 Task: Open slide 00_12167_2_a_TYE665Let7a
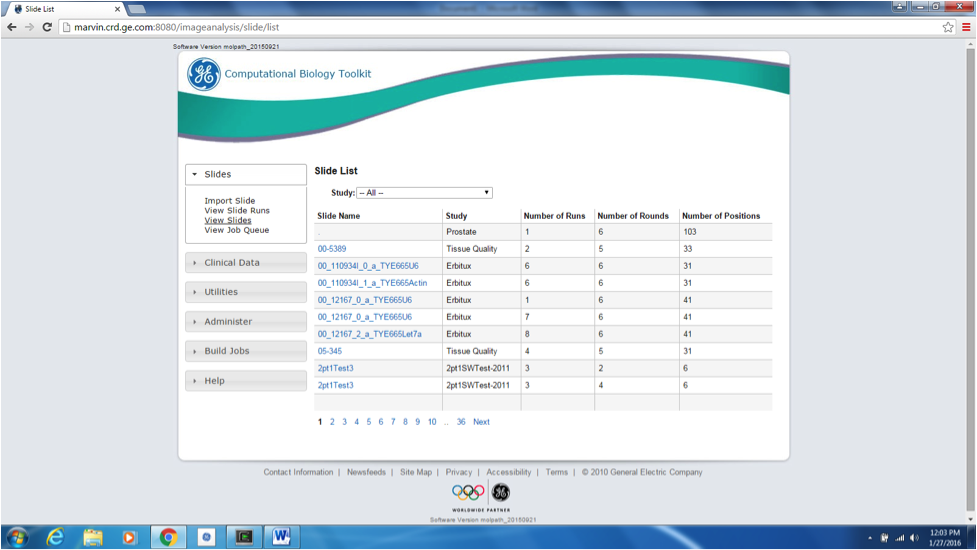369,334
